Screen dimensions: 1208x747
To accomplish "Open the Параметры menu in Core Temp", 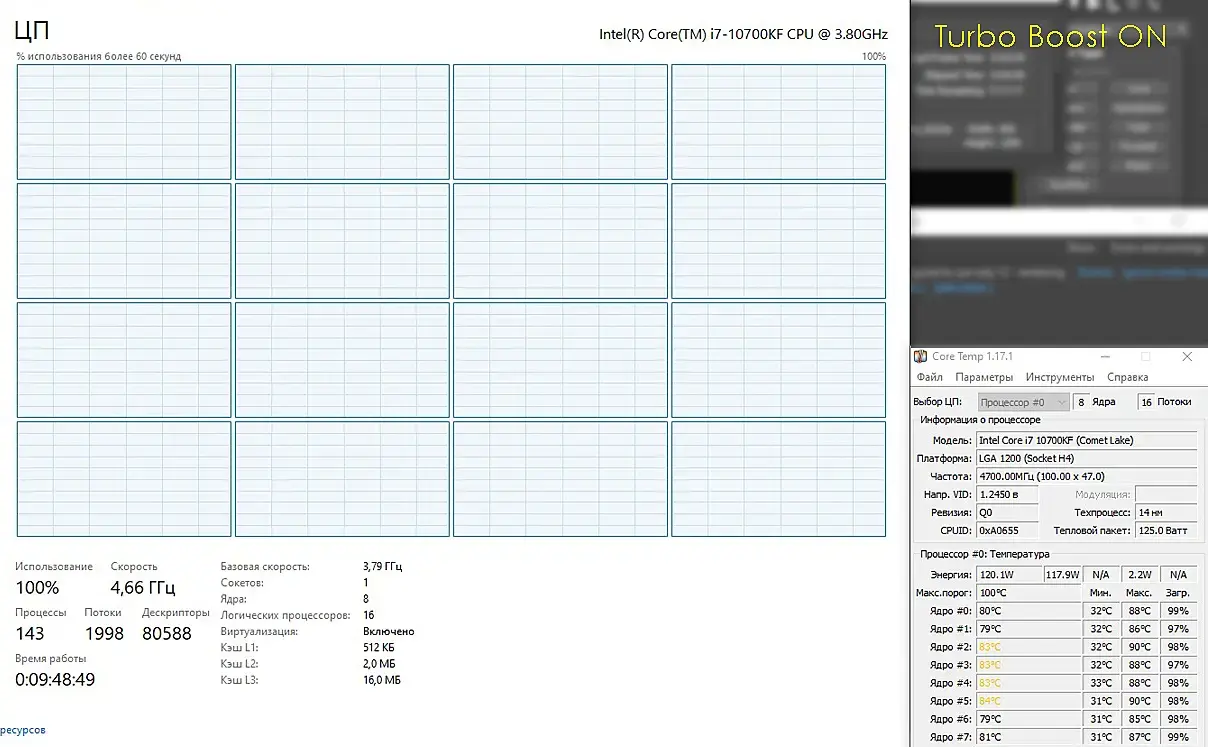I will click(x=984, y=378).
